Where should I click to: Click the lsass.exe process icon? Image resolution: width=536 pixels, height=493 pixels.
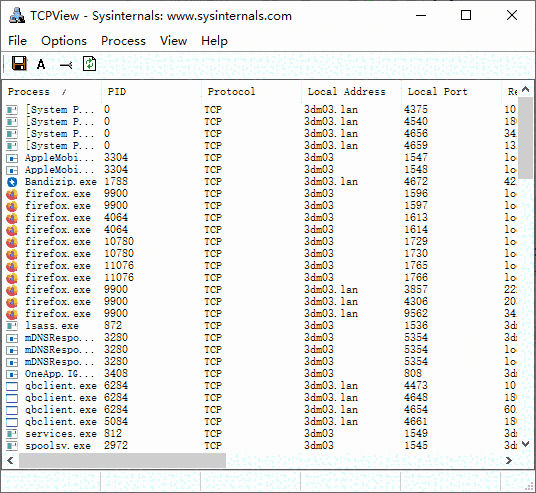click(x=12, y=326)
